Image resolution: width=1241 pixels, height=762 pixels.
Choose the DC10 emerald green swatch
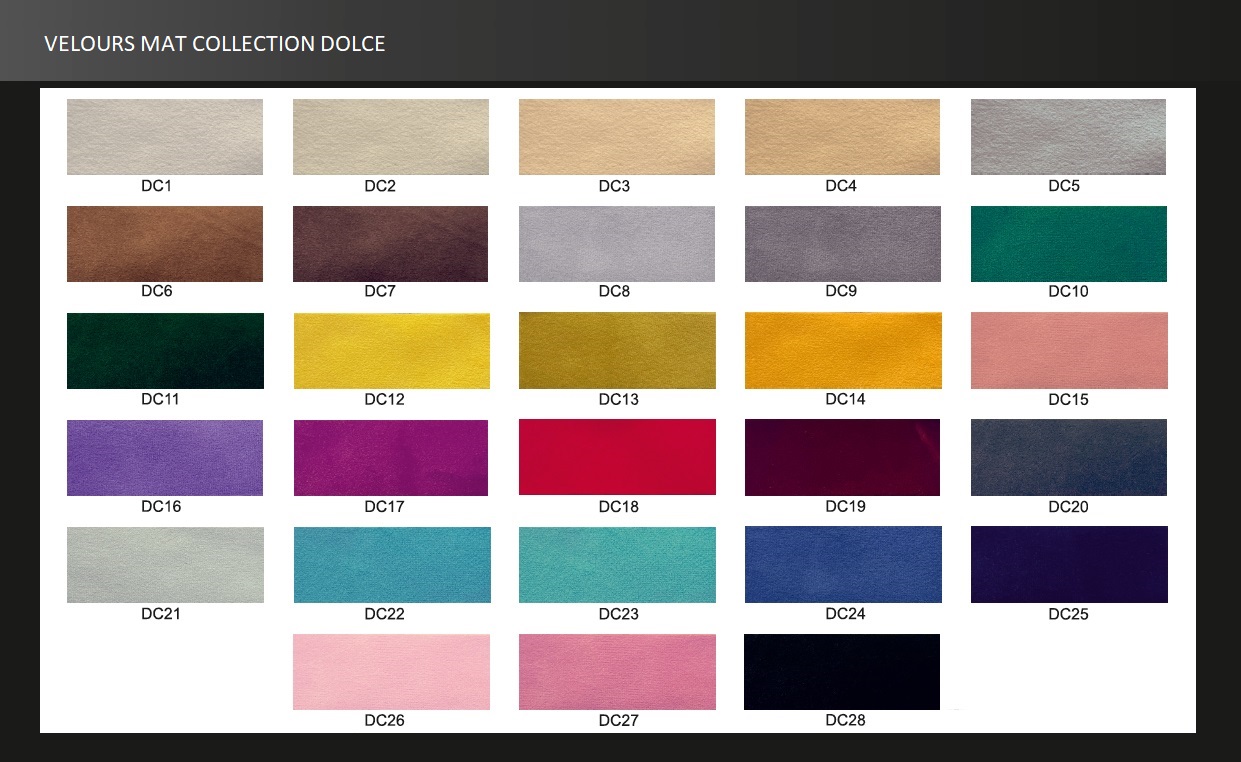1069,244
